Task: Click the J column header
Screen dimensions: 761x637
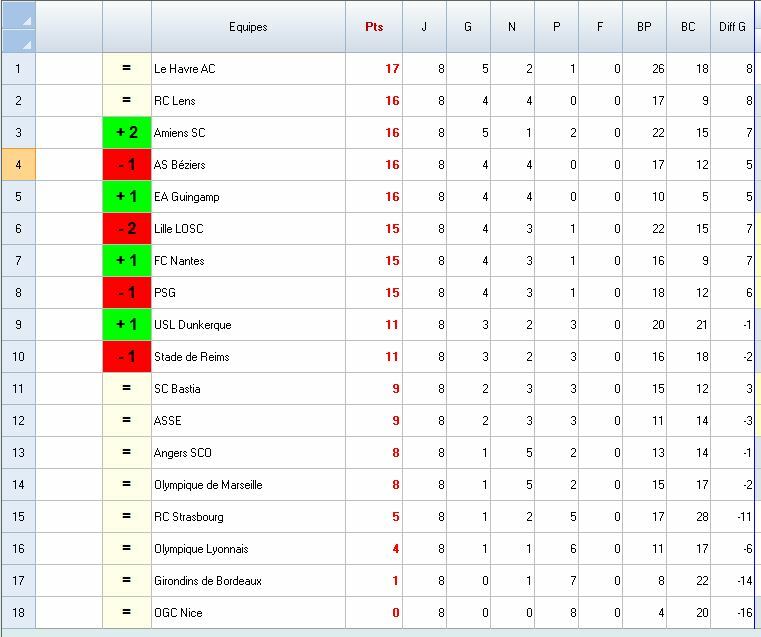Action: click(x=424, y=27)
